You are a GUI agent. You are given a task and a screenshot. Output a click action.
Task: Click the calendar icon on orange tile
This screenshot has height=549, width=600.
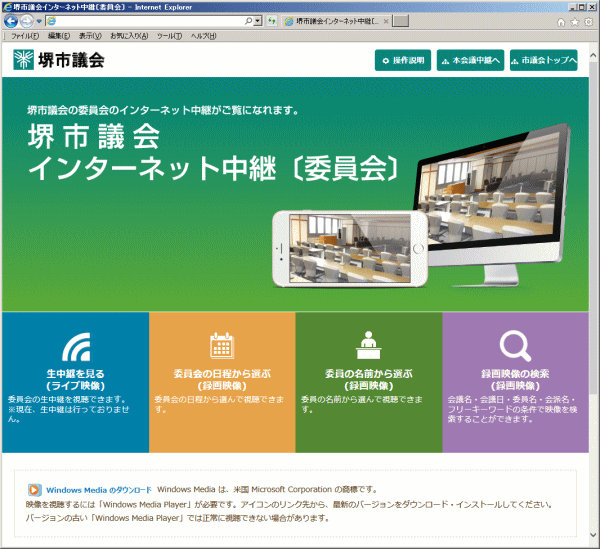pyautogui.click(x=222, y=345)
